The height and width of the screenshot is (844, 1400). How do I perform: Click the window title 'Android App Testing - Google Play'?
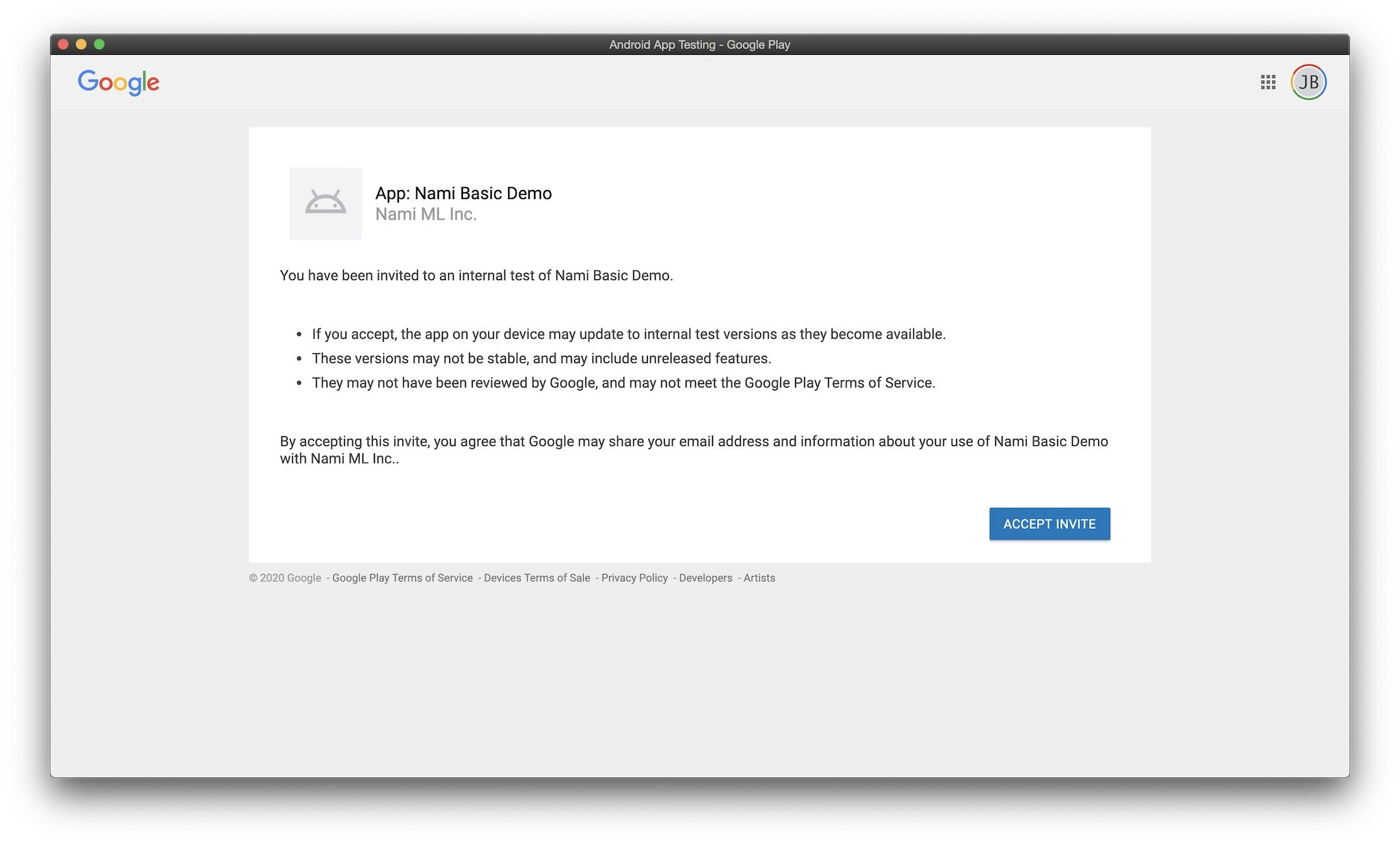pyautogui.click(x=700, y=44)
